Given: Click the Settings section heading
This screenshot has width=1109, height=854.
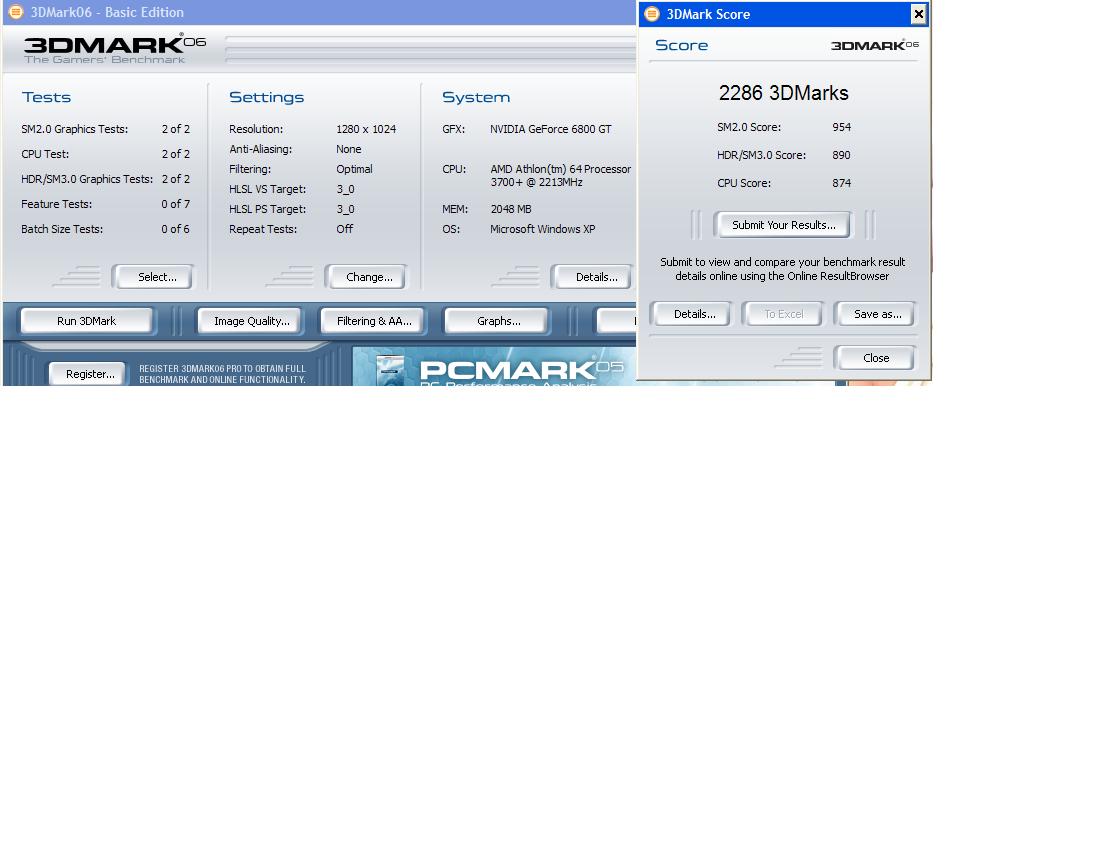Looking at the screenshot, I should [x=266, y=97].
